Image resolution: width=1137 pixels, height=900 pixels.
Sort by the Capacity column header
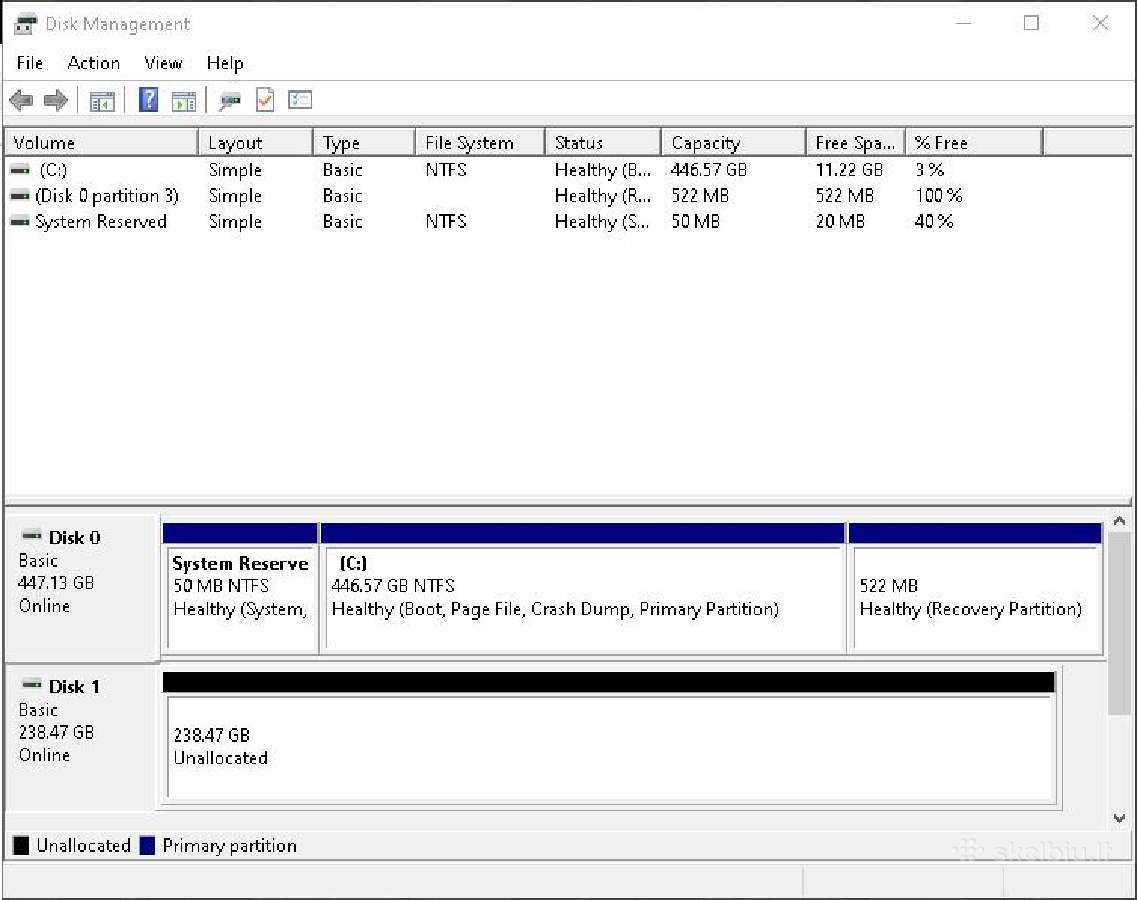coord(734,142)
